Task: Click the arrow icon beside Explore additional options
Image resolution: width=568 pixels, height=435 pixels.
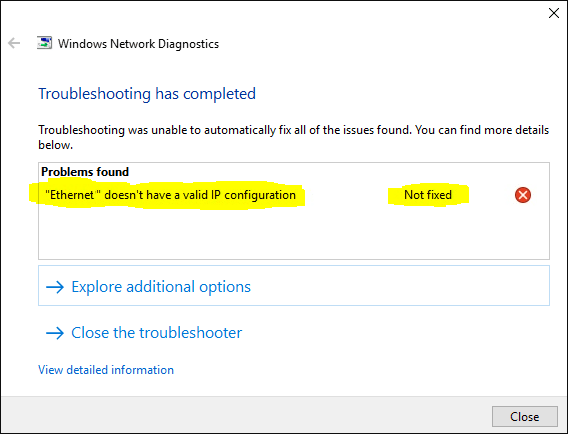Action: point(55,287)
